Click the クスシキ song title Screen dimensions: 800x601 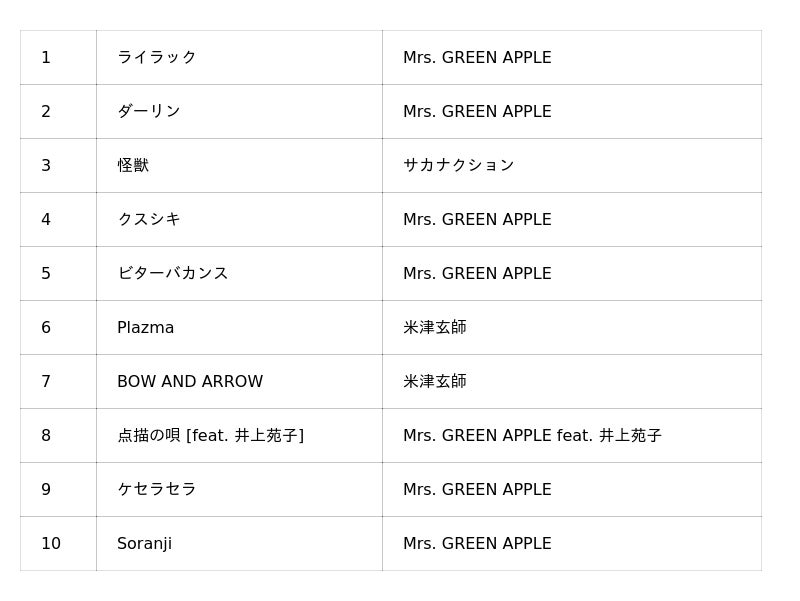tap(149, 219)
